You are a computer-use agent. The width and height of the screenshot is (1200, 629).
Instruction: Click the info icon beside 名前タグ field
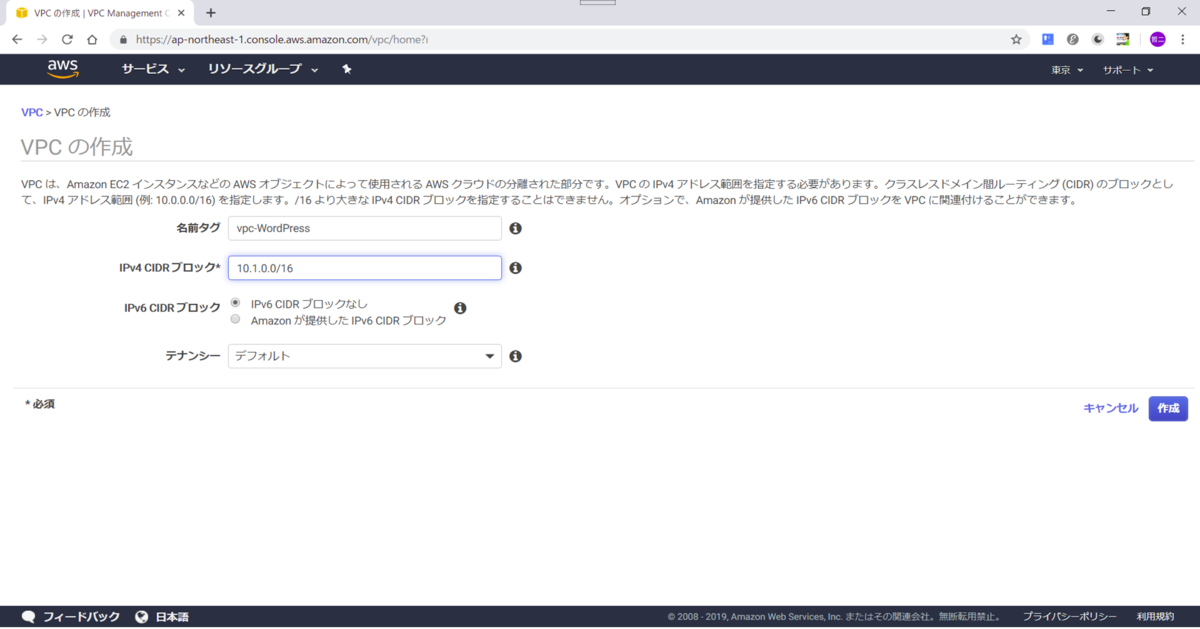coord(516,228)
